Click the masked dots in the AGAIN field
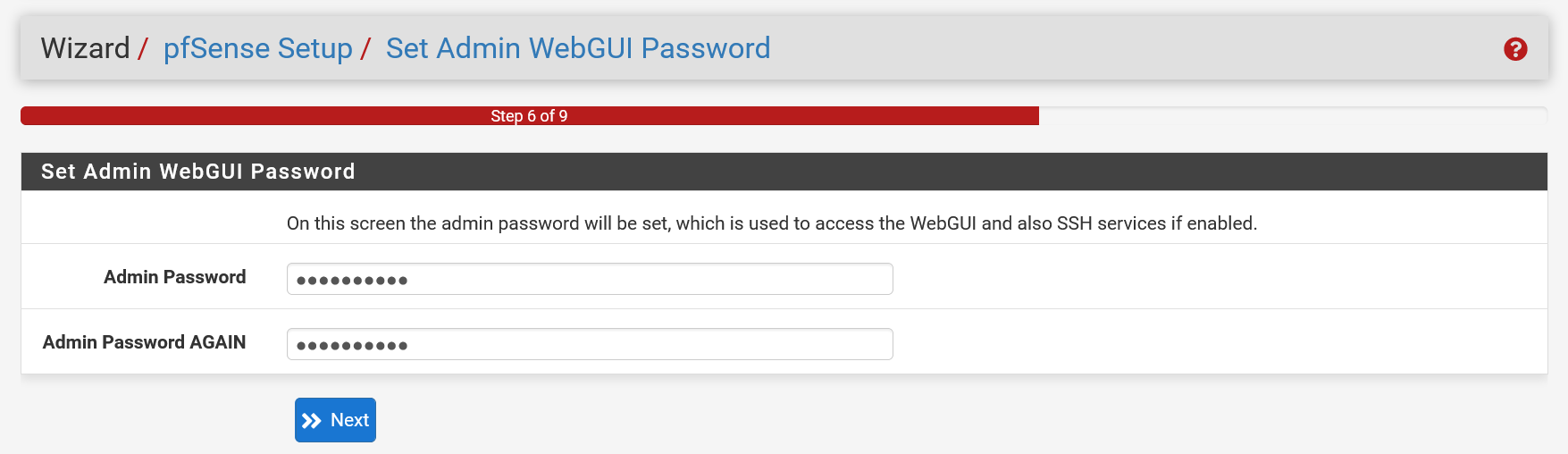The image size is (1568, 454). click(352, 346)
